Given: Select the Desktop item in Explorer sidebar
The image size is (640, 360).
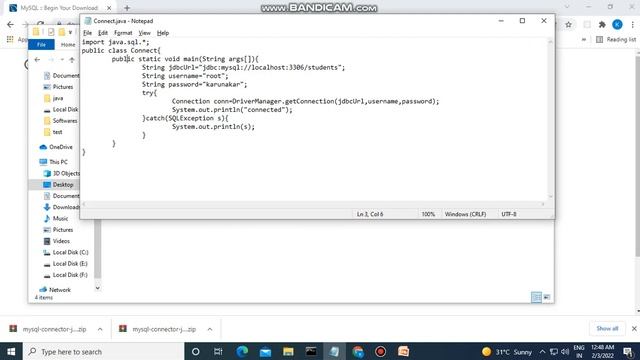Looking at the screenshot, I should click(58, 185).
